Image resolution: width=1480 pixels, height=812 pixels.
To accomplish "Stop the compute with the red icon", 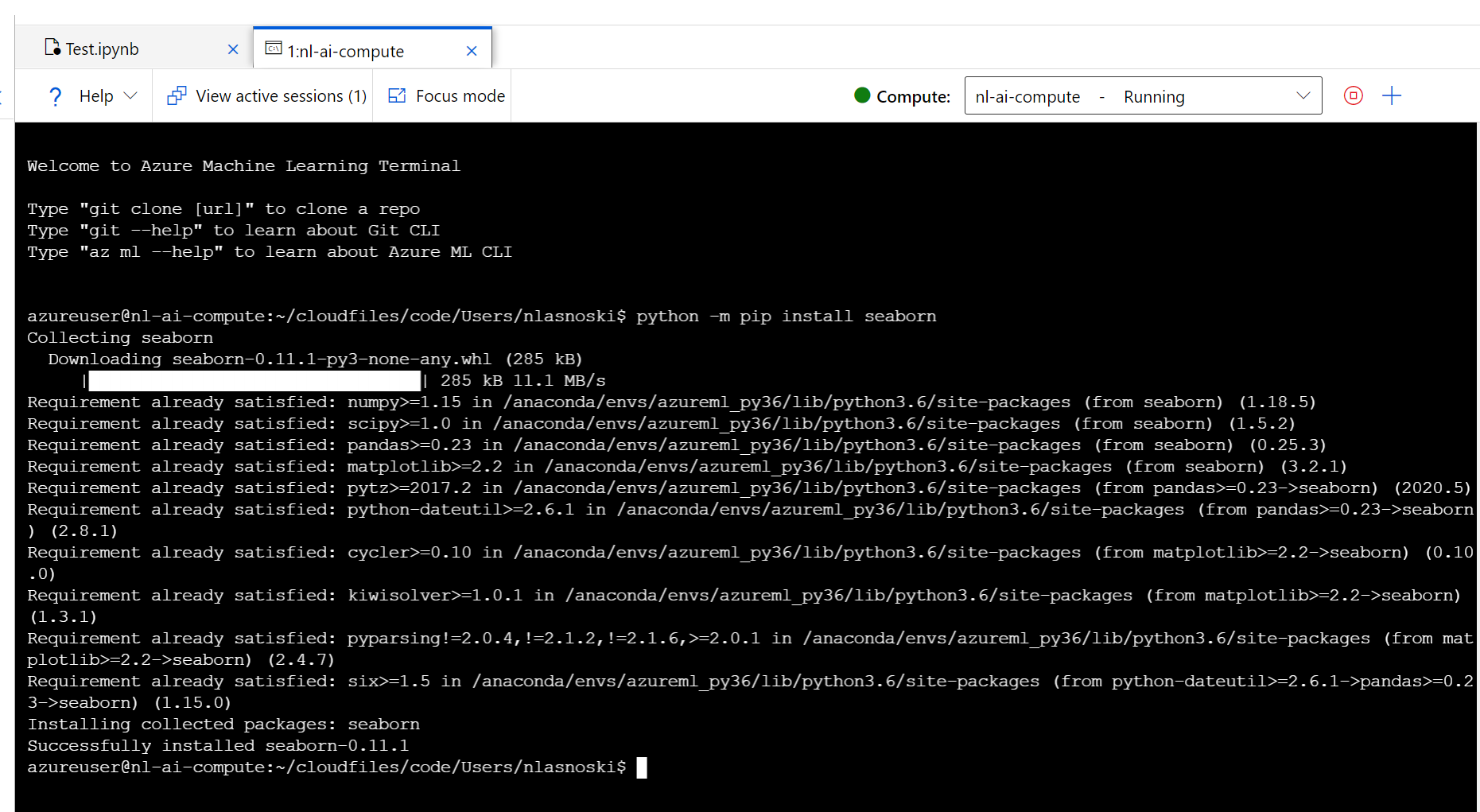I will (1353, 96).
